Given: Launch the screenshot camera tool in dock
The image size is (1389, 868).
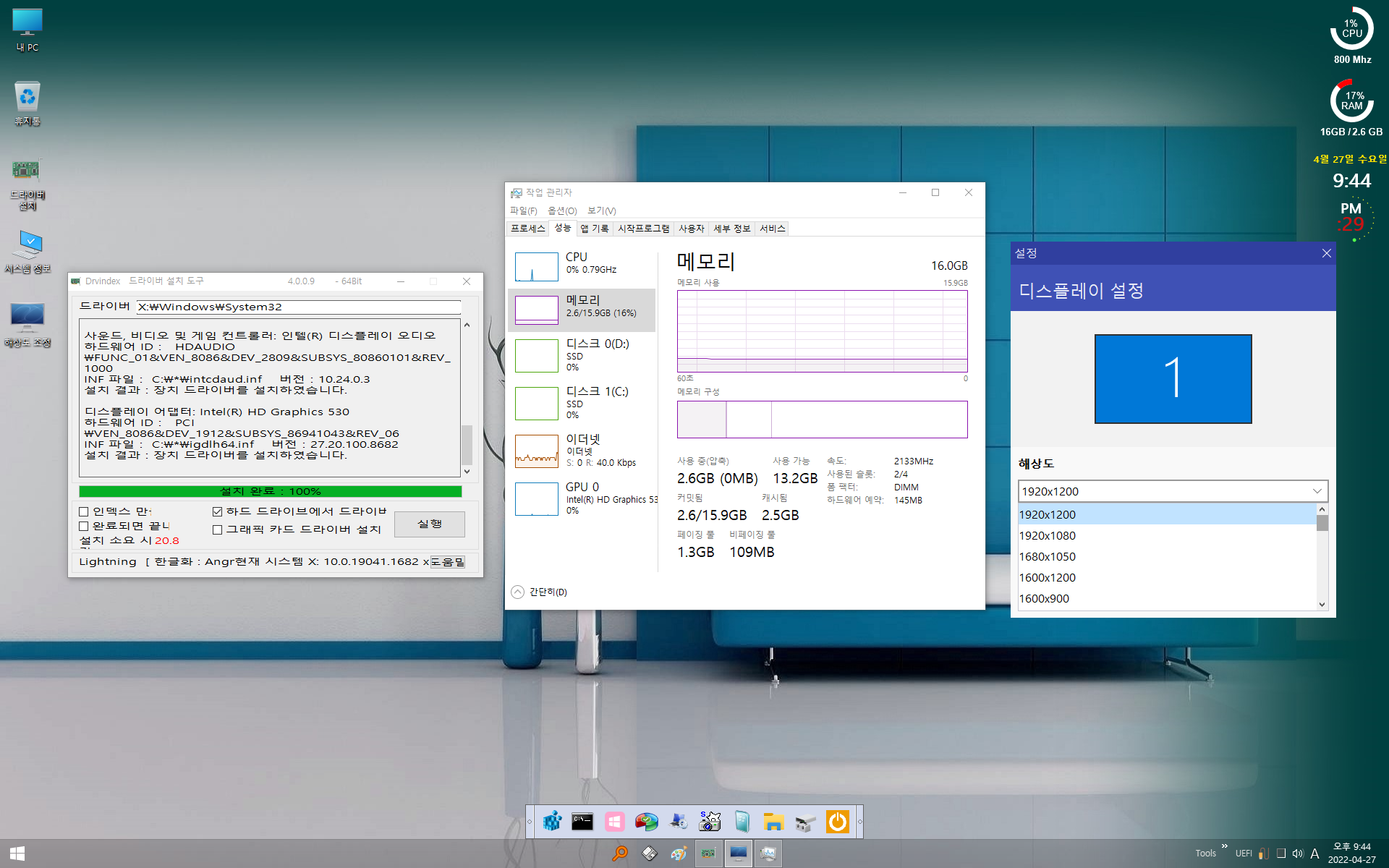Looking at the screenshot, I should pos(710,822).
